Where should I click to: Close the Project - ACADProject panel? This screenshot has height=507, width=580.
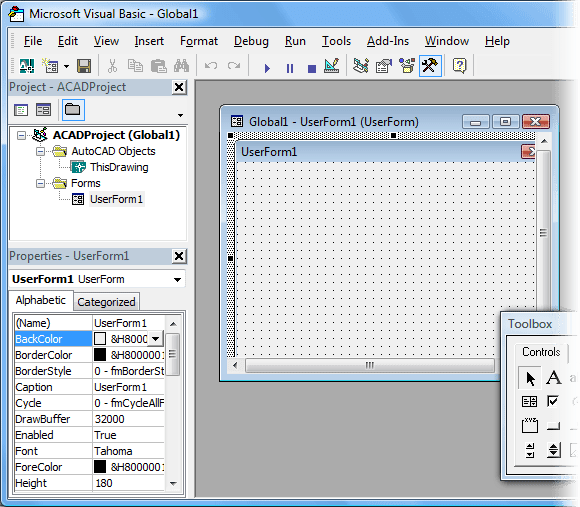pos(179,87)
